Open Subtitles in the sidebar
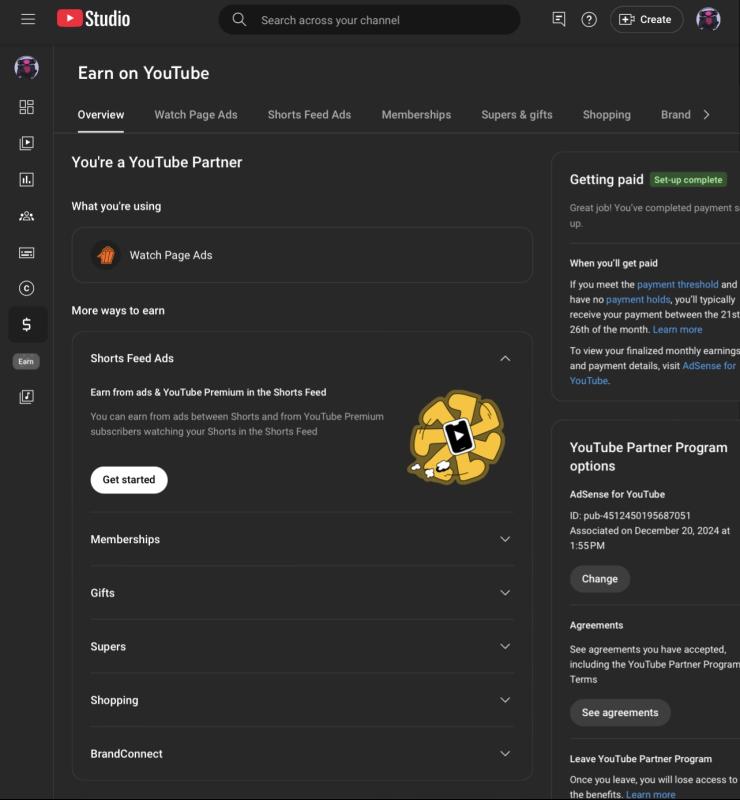This screenshot has width=740, height=800. point(27,253)
